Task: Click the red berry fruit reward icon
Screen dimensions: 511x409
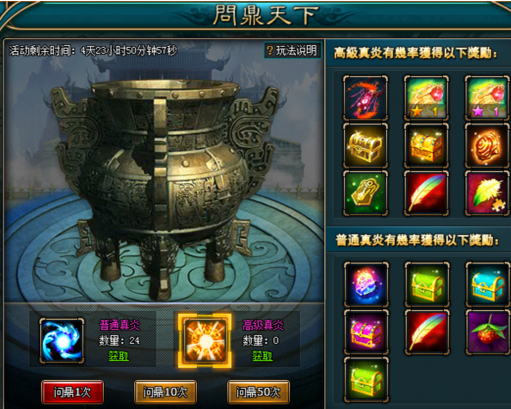Action: (x=488, y=332)
